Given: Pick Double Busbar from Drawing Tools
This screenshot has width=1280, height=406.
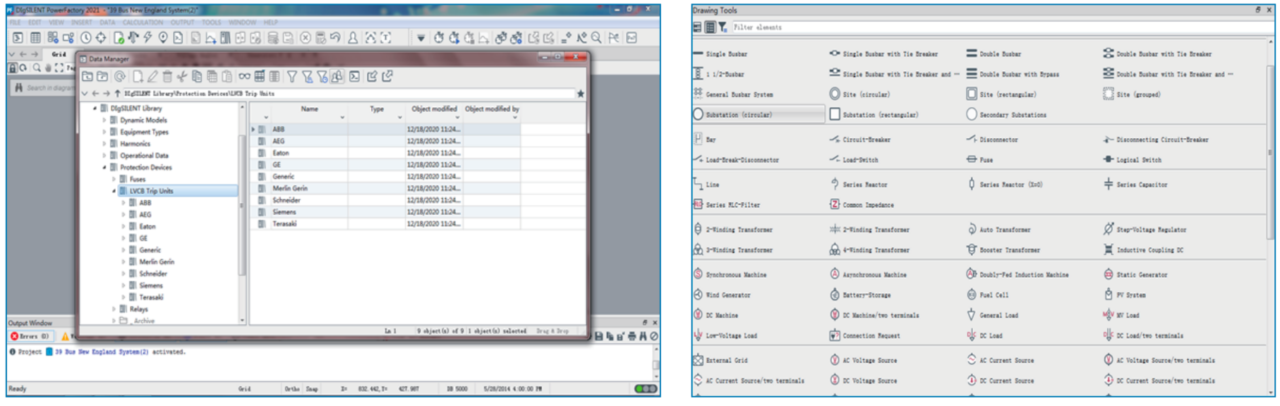Looking at the screenshot, I should pos(995,53).
